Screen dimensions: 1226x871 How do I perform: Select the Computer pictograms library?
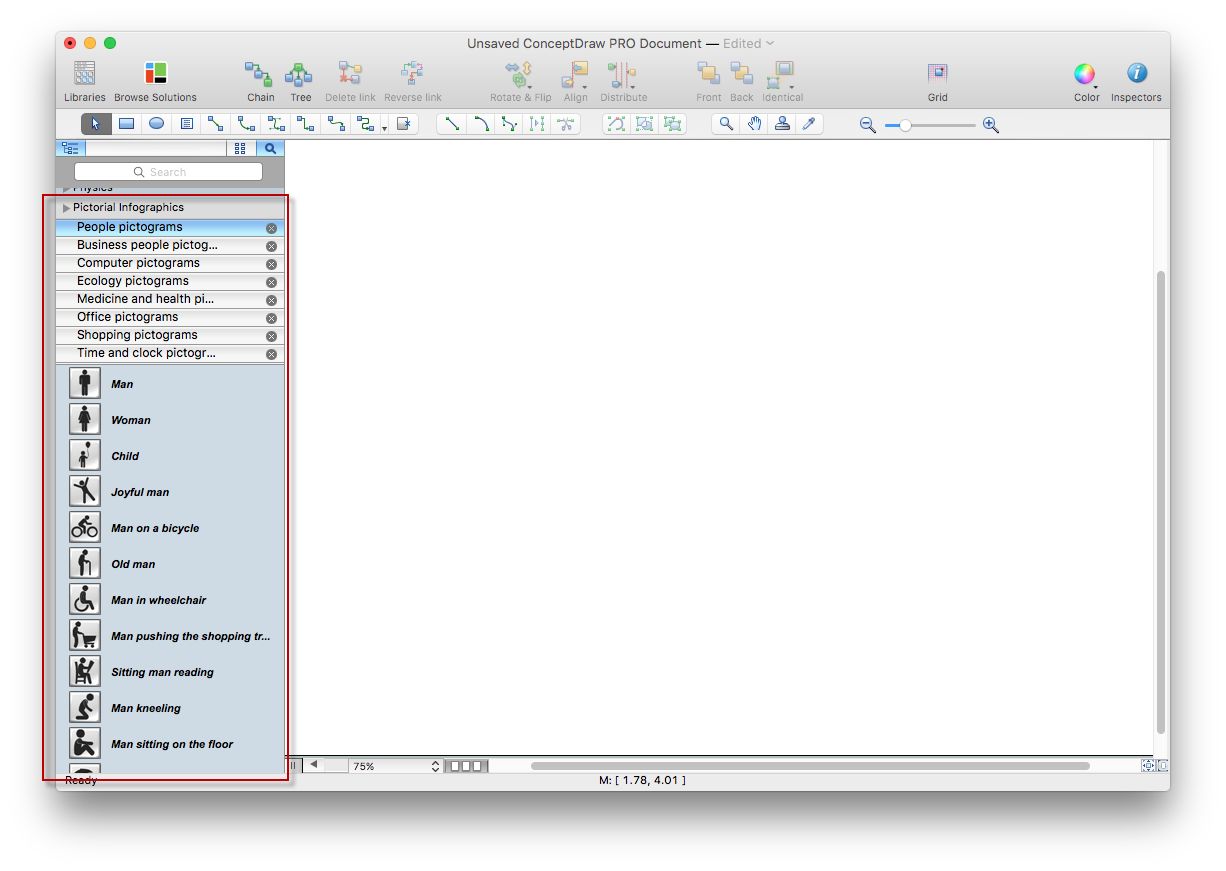click(138, 263)
